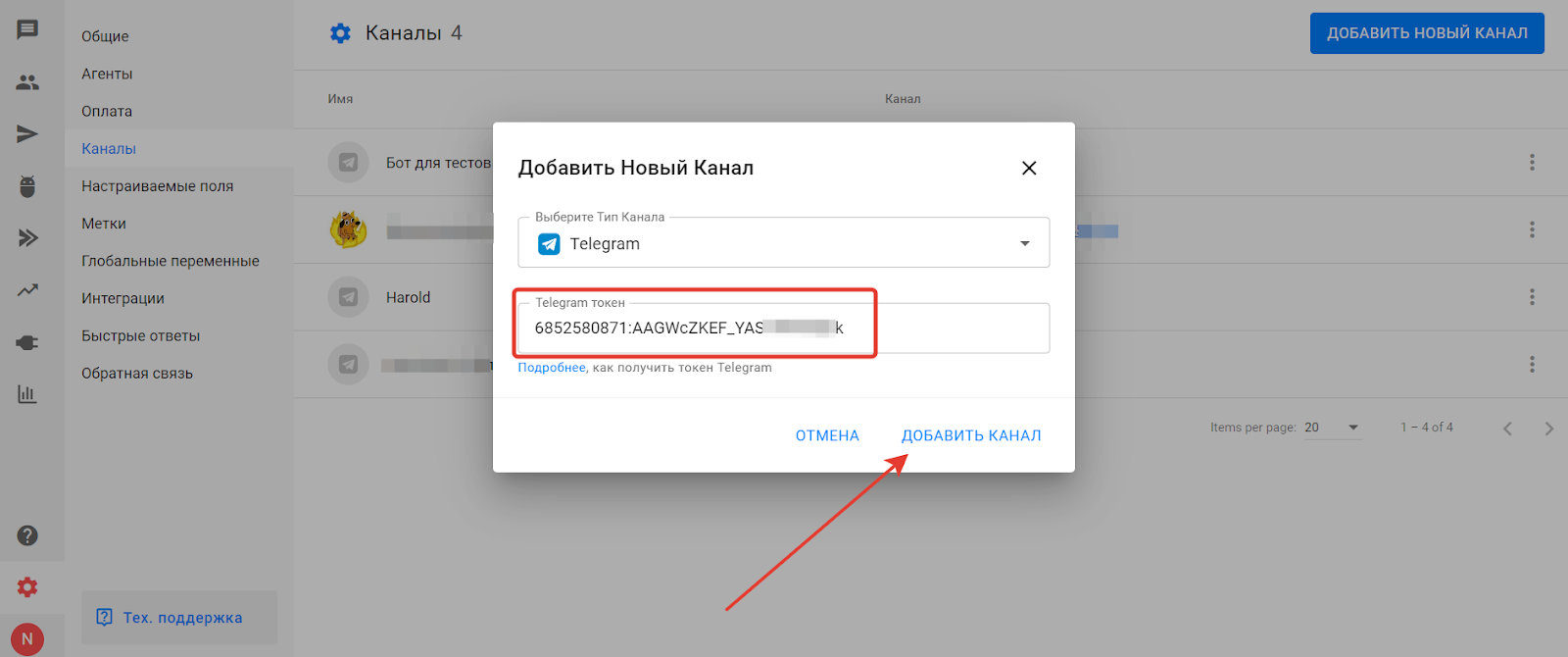Open the red settings gear icon
This screenshot has width=1568, height=657.
click(27, 587)
